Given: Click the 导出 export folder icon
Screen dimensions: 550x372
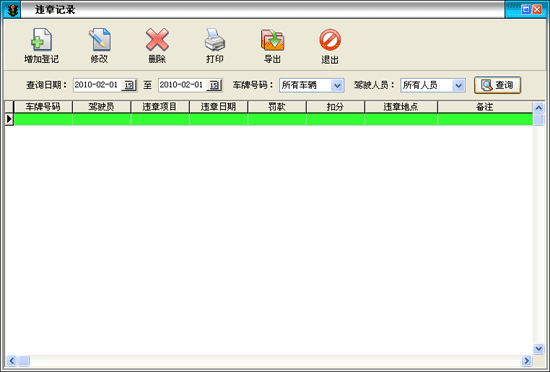Looking at the screenshot, I should pyautogui.click(x=272, y=39).
